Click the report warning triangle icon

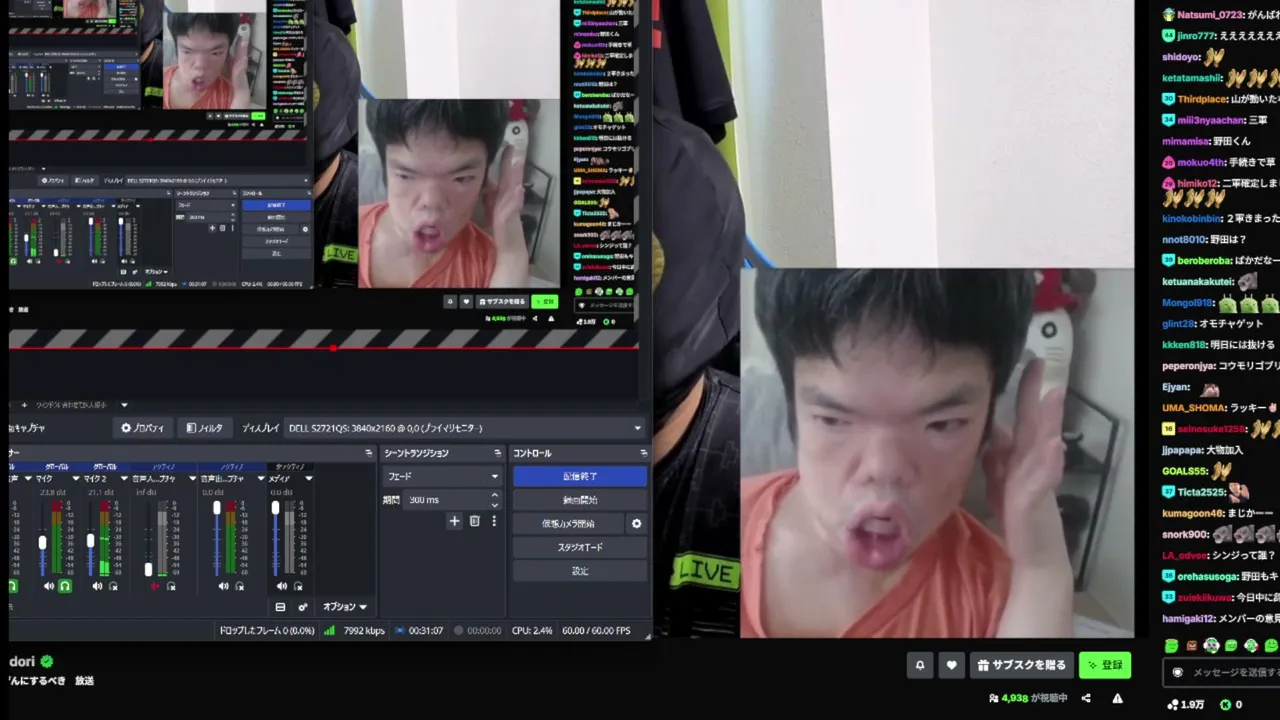1118,698
